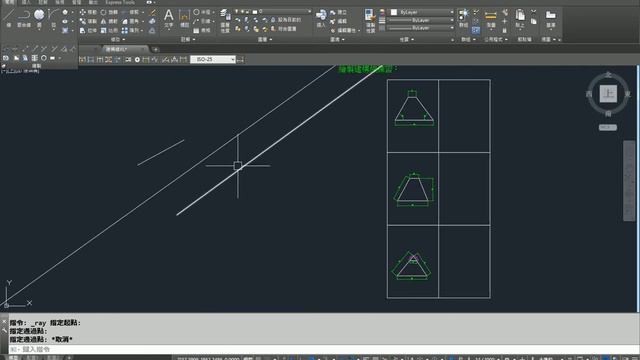Viewport: 640px width, 360px height.
Task: Open a new drawing tab with plus
Action: click(155, 49)
